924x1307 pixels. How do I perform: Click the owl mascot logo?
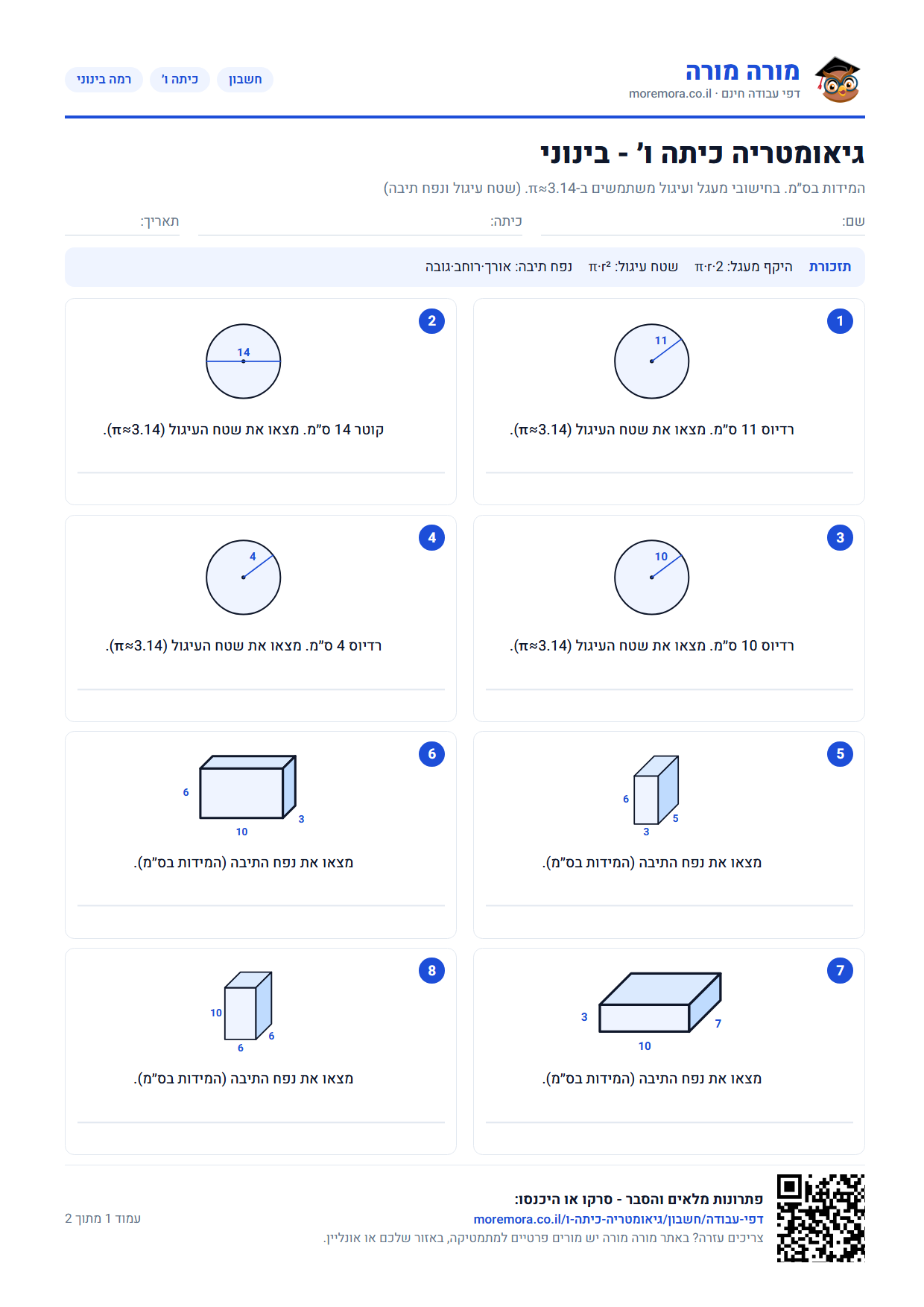838,80
